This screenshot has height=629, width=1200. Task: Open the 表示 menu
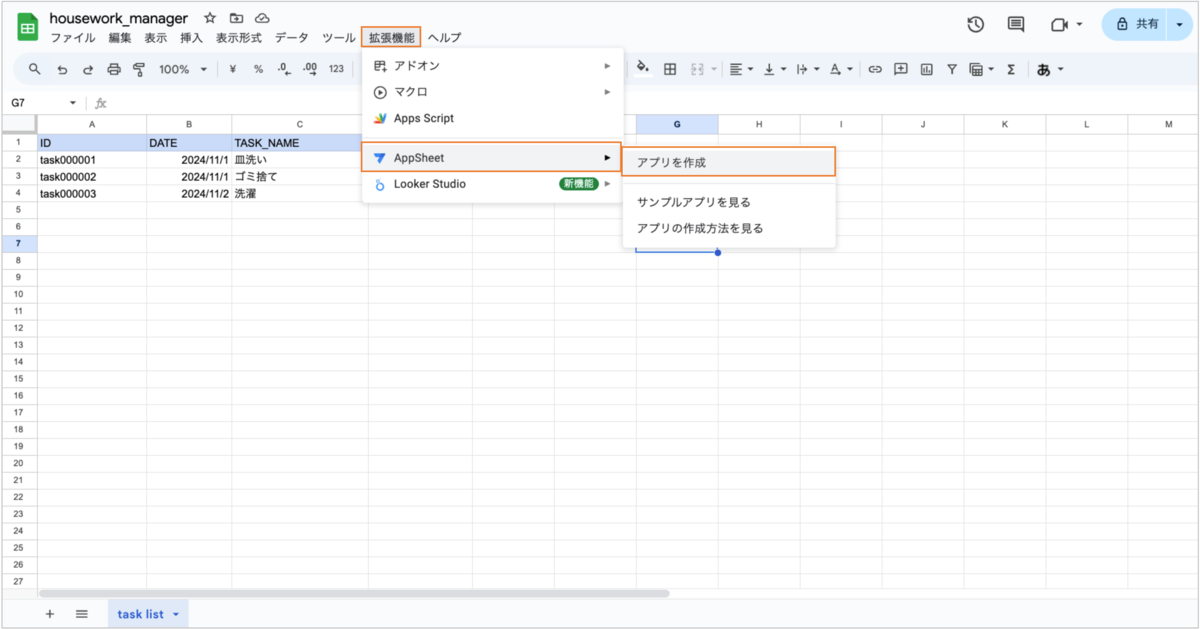(x=156, y=38)
